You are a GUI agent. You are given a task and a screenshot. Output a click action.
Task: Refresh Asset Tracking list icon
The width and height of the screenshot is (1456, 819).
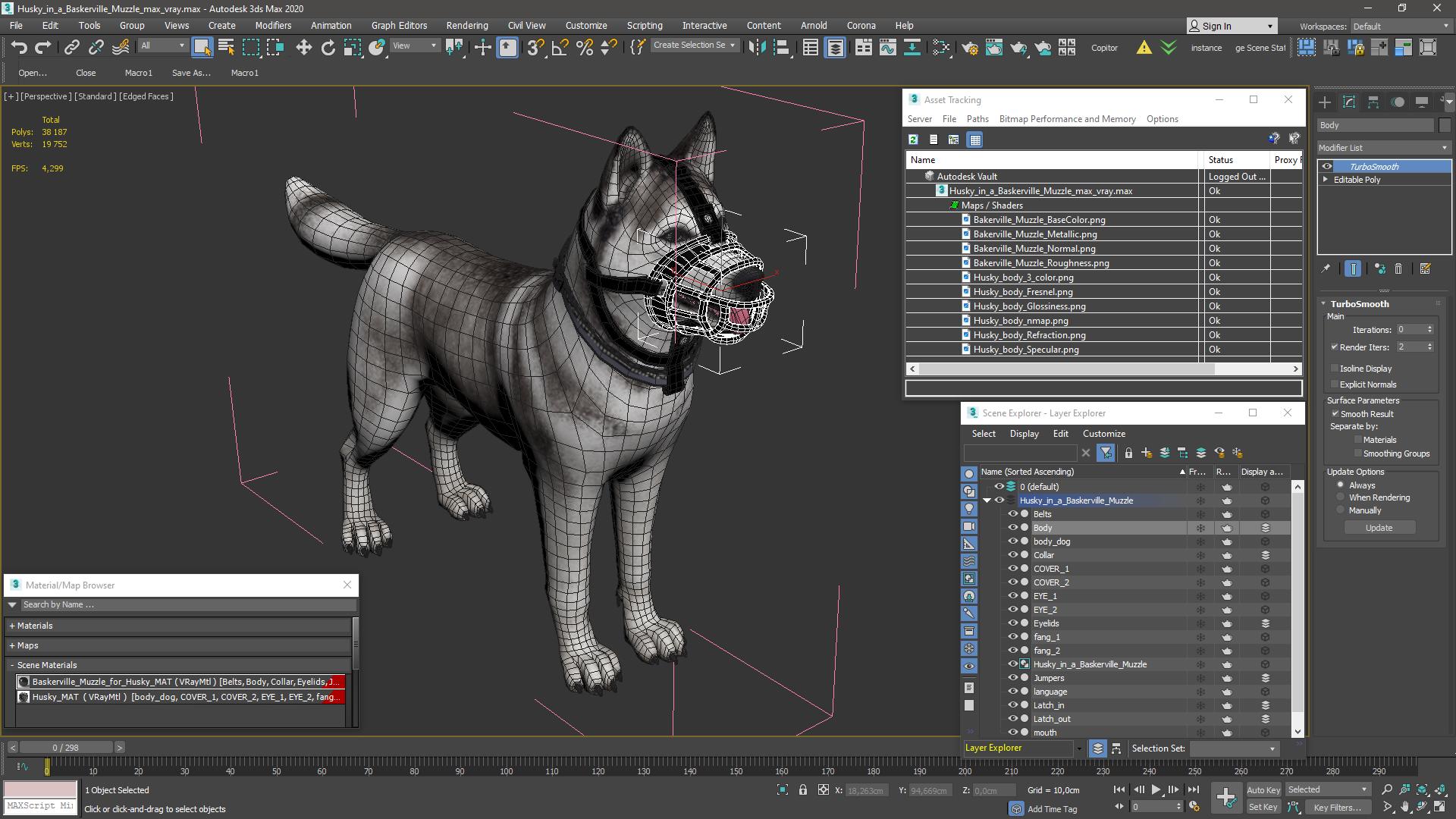(913, 140)
